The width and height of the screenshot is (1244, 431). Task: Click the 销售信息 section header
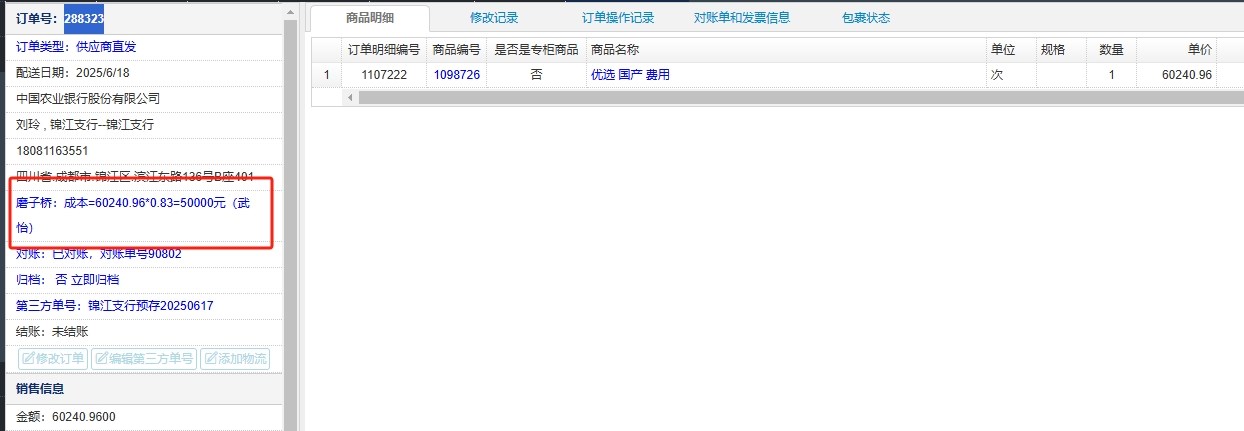click(x=142, y=388)
